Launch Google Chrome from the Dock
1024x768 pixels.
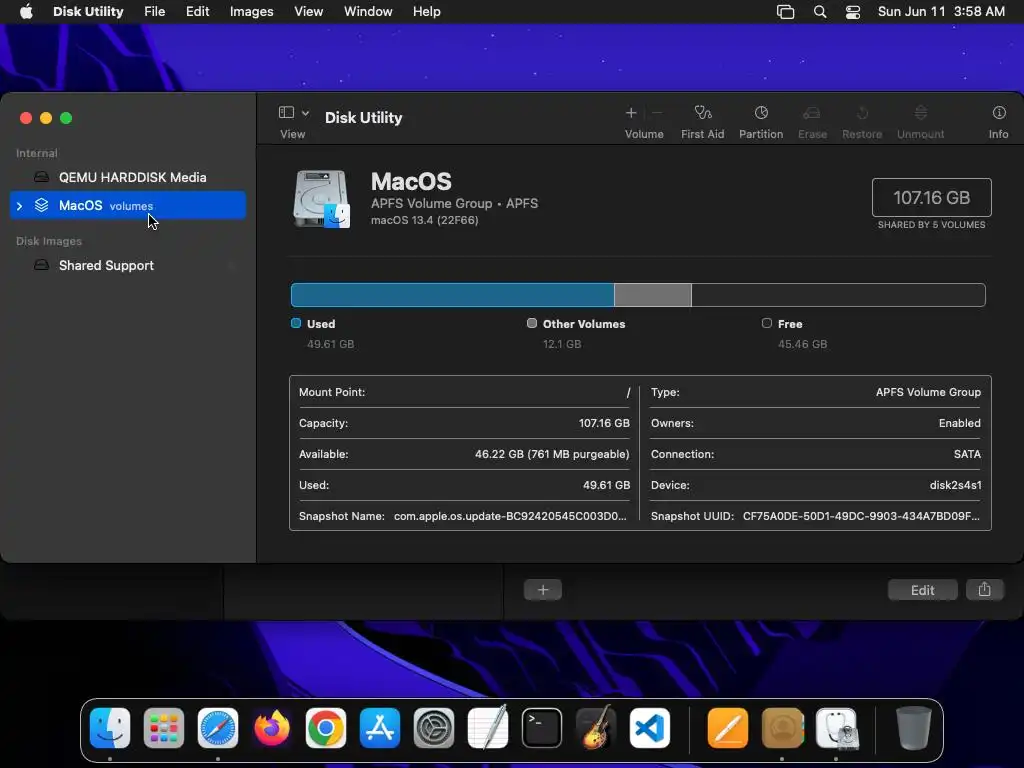click(x=326, y=728)
